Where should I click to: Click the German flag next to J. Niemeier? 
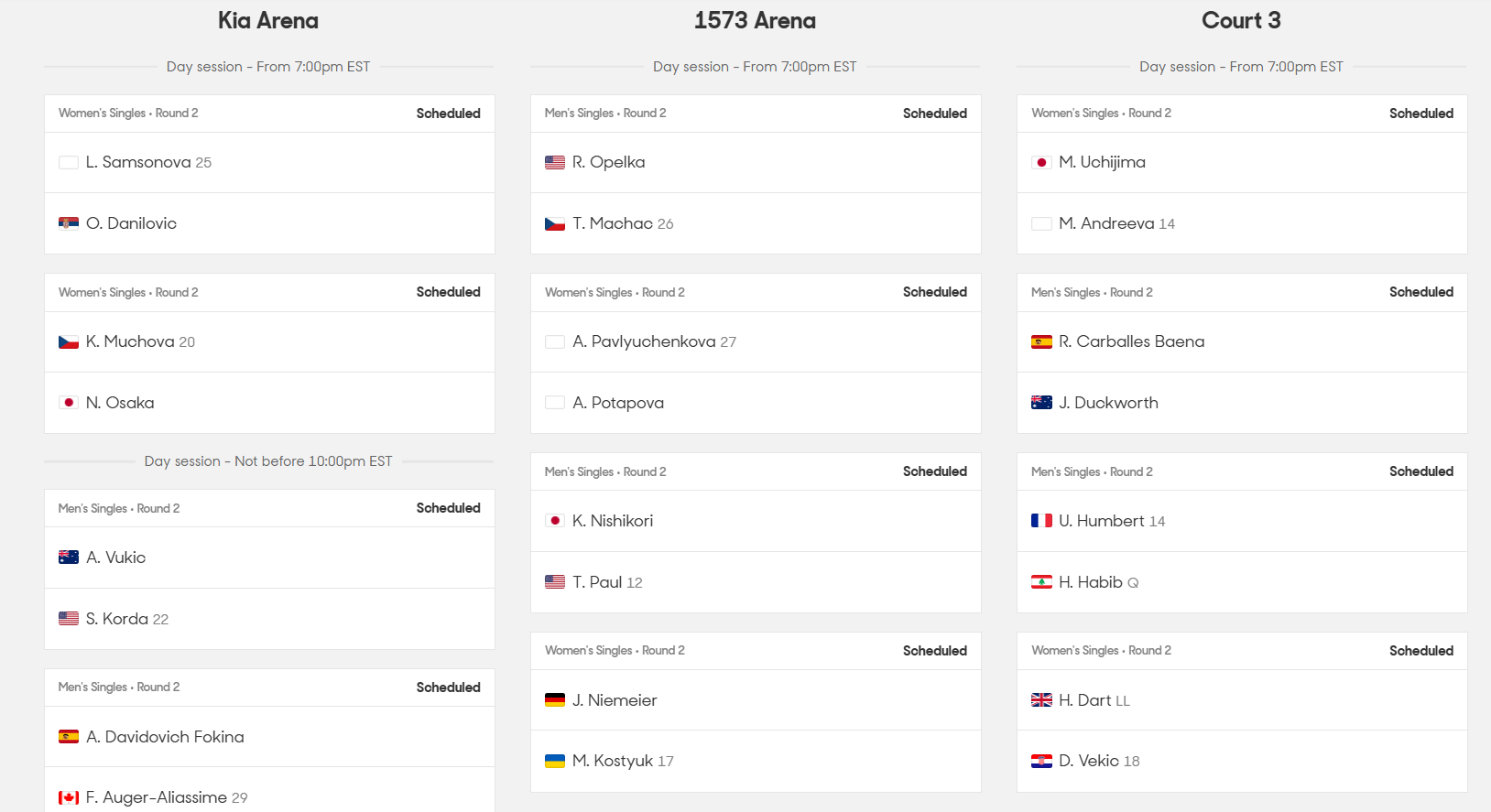point(555,700)
